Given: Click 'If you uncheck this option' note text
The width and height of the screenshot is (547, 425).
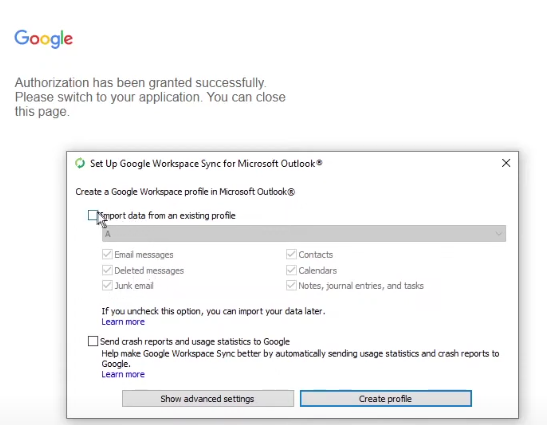Looking at the screenshot, I should (x=213, y=311).
